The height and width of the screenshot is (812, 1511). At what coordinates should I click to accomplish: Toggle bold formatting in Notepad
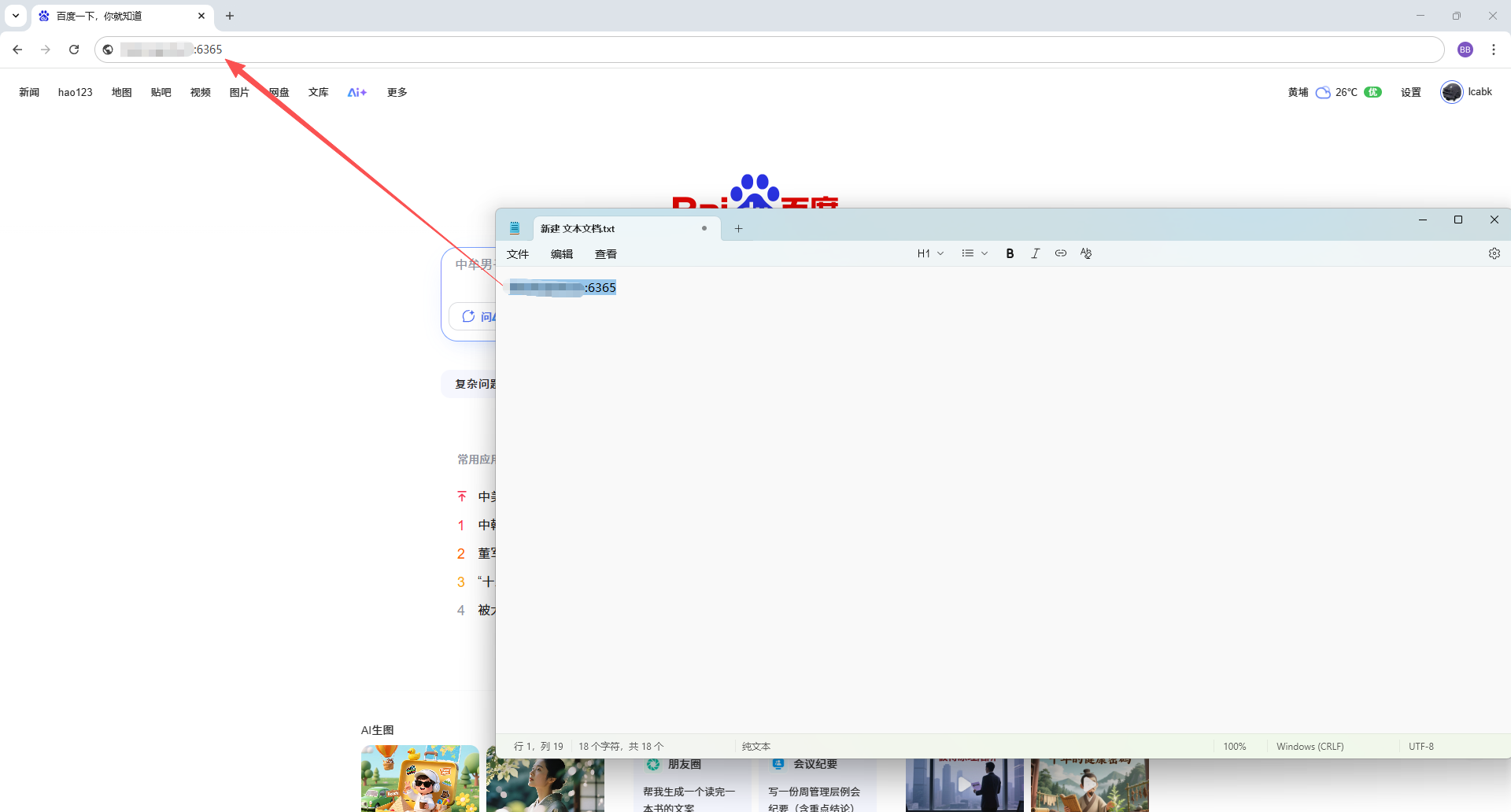[x=1010, y=253]
